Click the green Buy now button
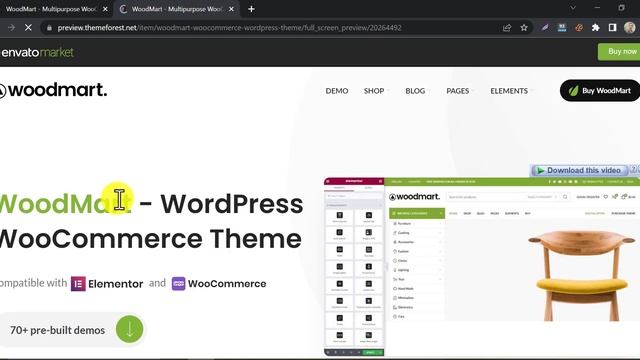 click(619, 52)
